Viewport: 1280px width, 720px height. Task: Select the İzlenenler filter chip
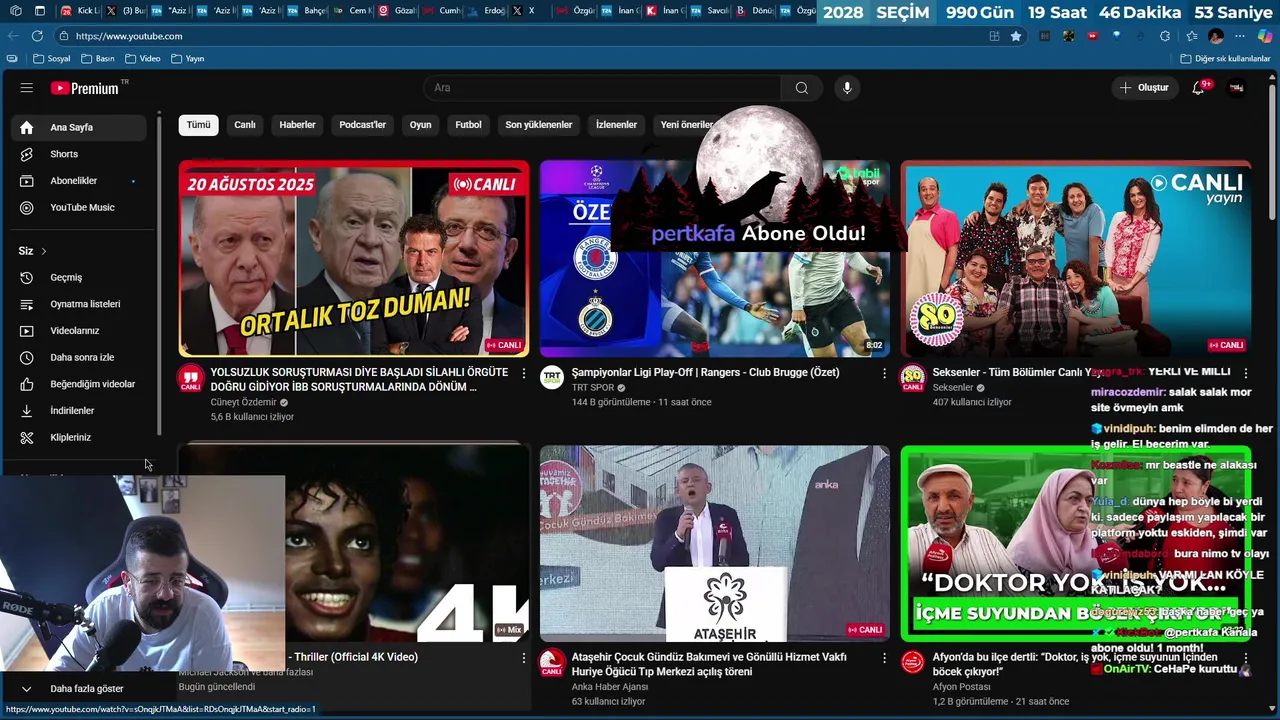click(x=616, y=125)
